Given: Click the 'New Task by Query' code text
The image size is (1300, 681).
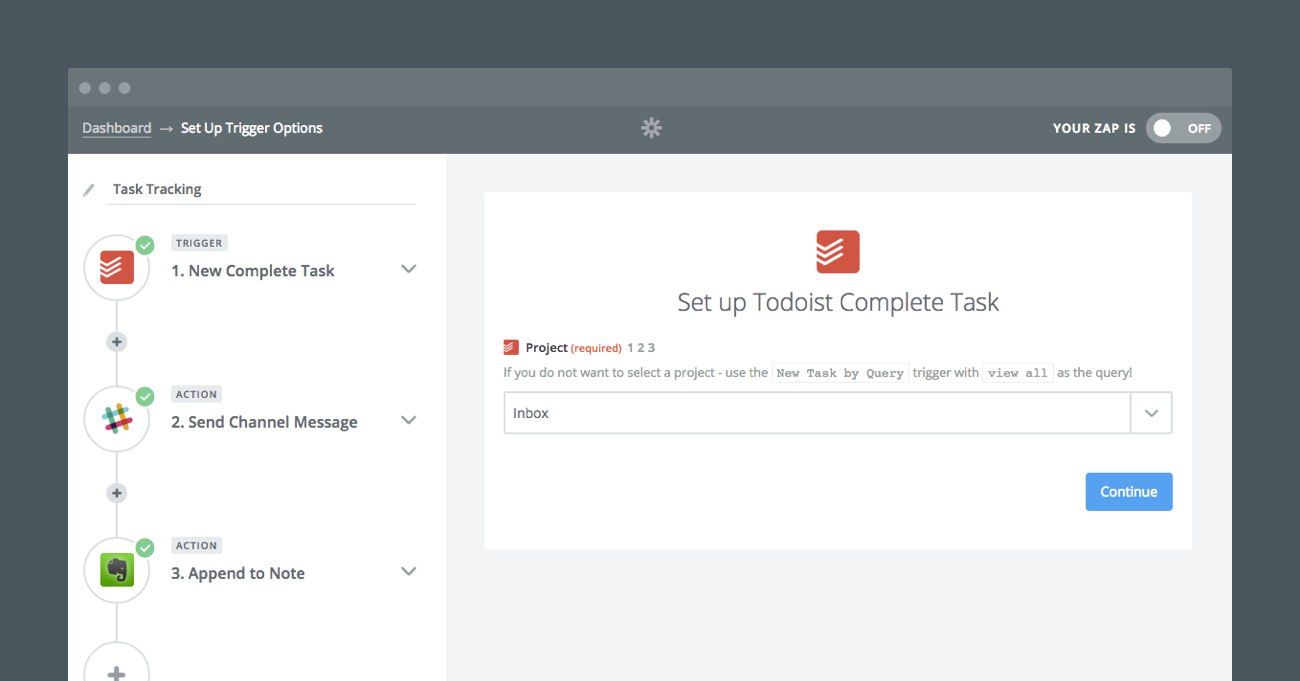Looking at the screenshot, I should pyautogui.click(x=840, y=373).
